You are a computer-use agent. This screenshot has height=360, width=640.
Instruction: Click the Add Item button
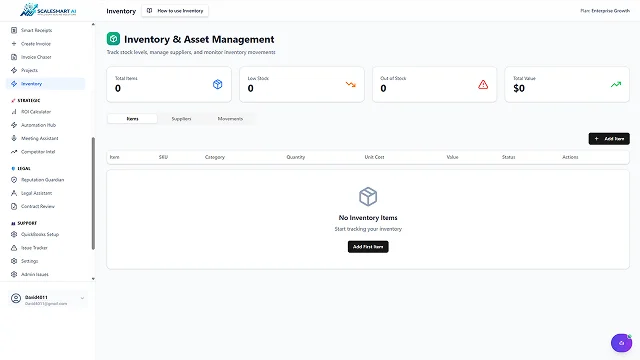(x=609, y=139)
